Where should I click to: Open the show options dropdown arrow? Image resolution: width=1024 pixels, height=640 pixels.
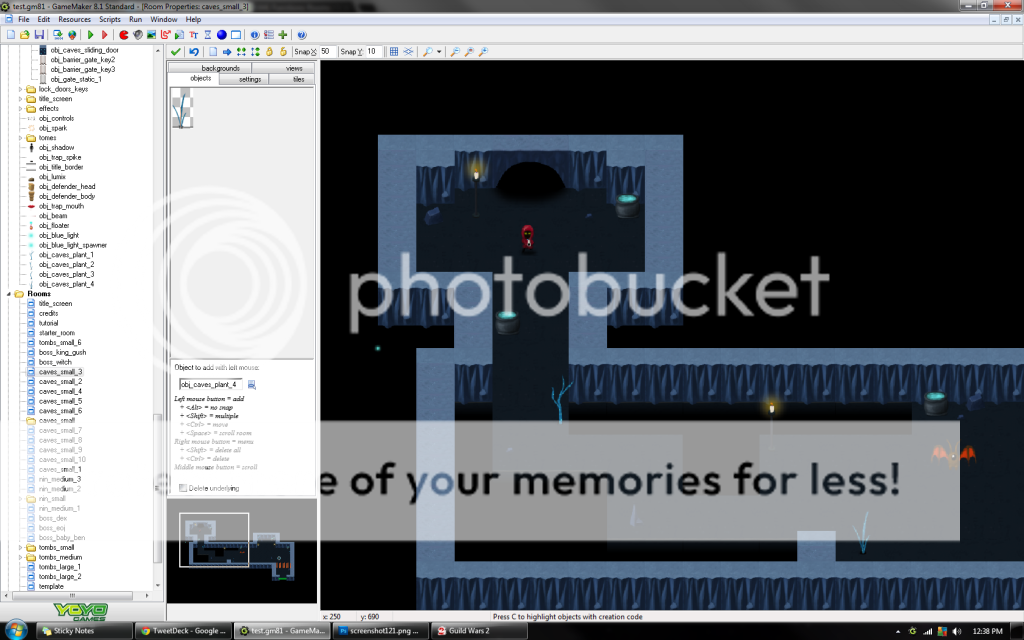point(438,51)
